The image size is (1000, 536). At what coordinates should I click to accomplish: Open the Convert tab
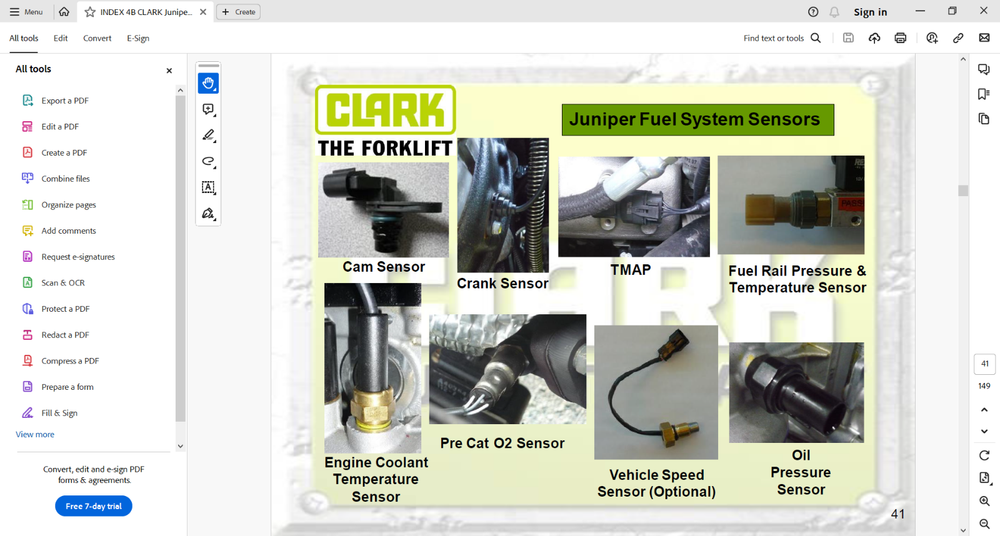pos(97,38)
